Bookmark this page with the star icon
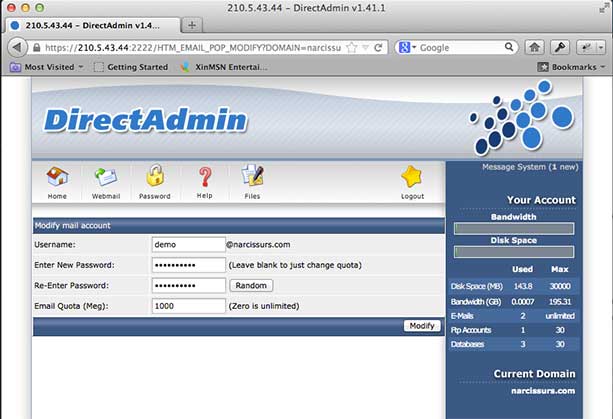 click(x=351, y=48)
